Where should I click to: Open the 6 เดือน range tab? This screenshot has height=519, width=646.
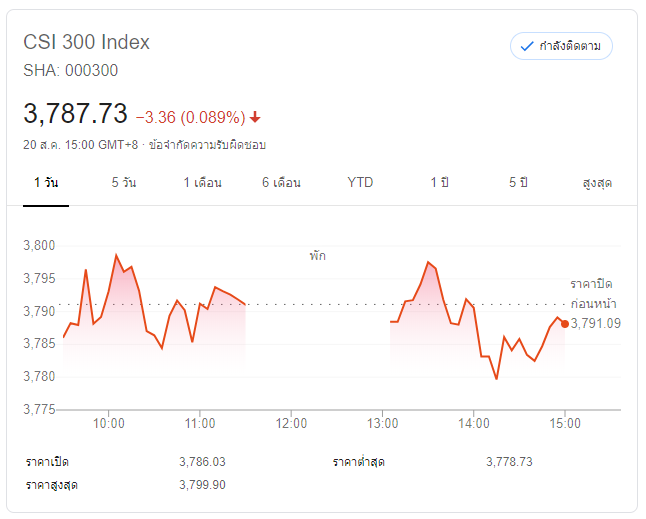[x=281, y=183]
